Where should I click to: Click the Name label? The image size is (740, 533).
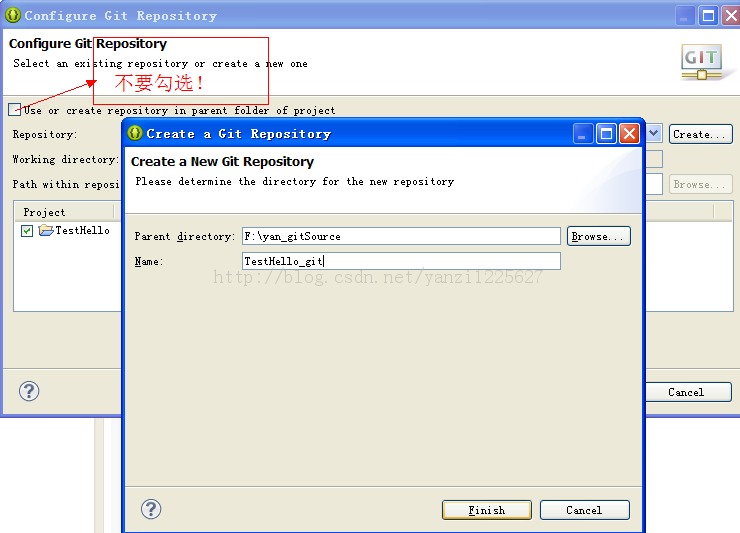click(149, 261)
